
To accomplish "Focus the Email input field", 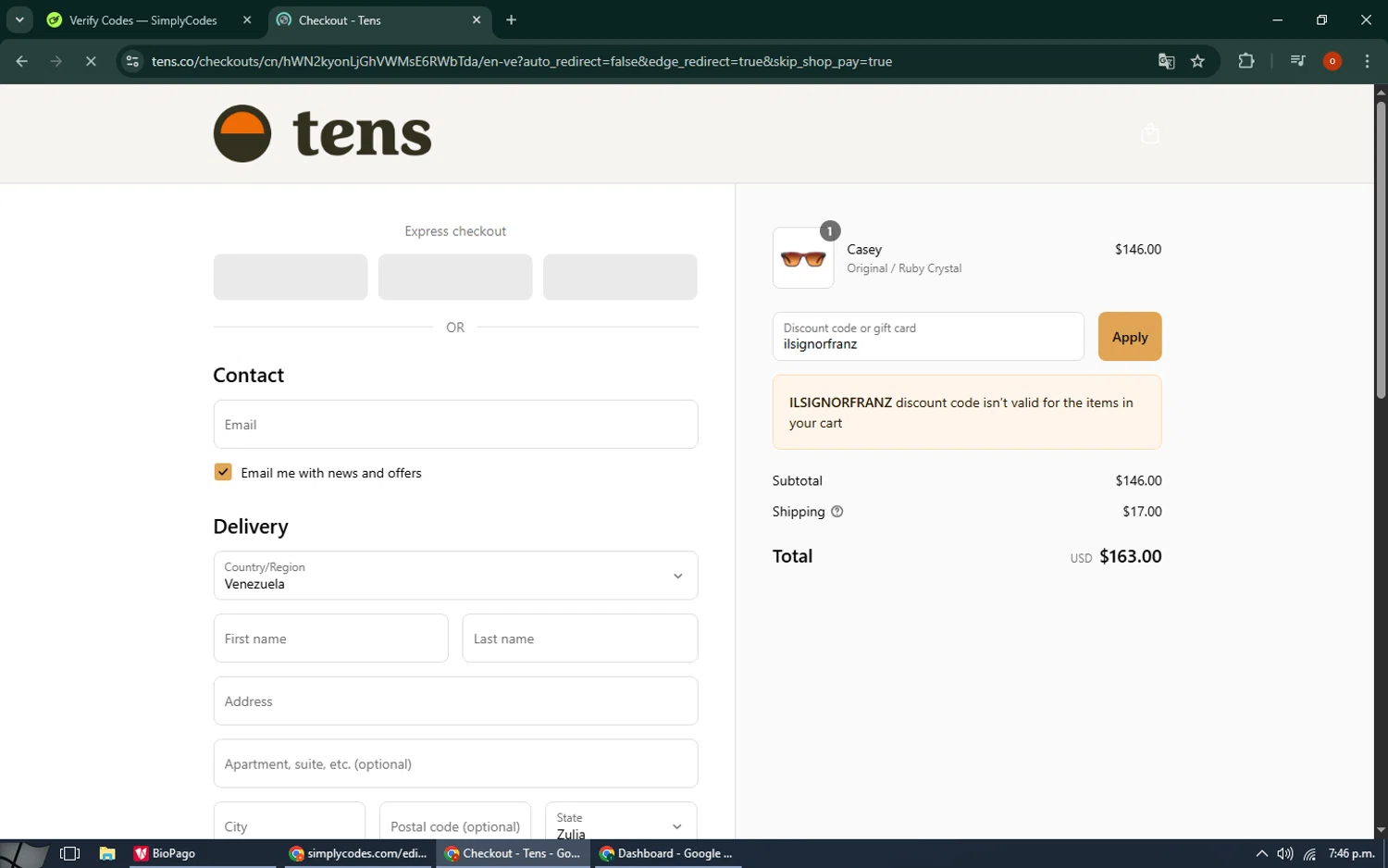I will click(455, 425).
